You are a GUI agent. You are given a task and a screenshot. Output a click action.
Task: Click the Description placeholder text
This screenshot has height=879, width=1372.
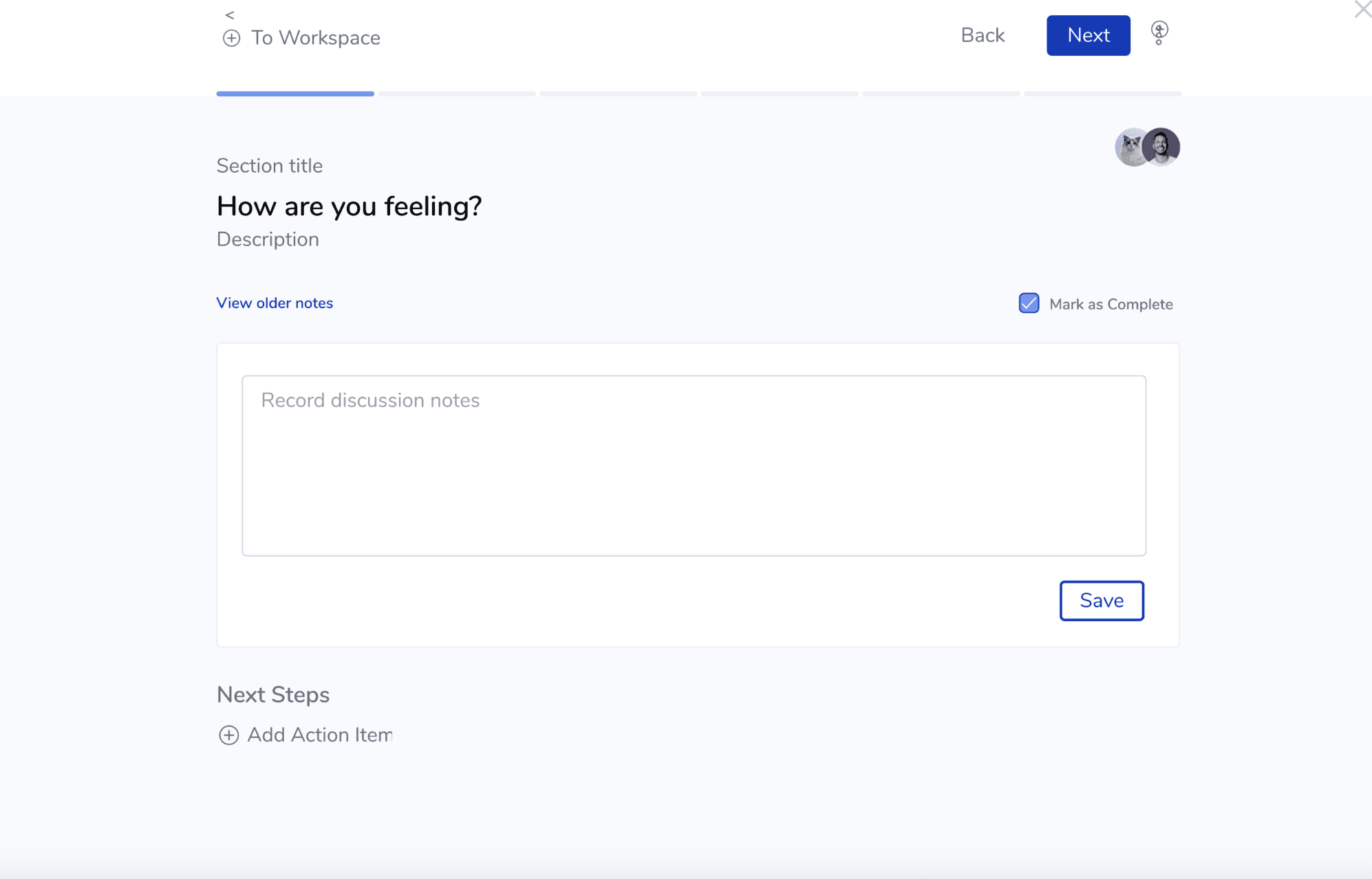268,239
